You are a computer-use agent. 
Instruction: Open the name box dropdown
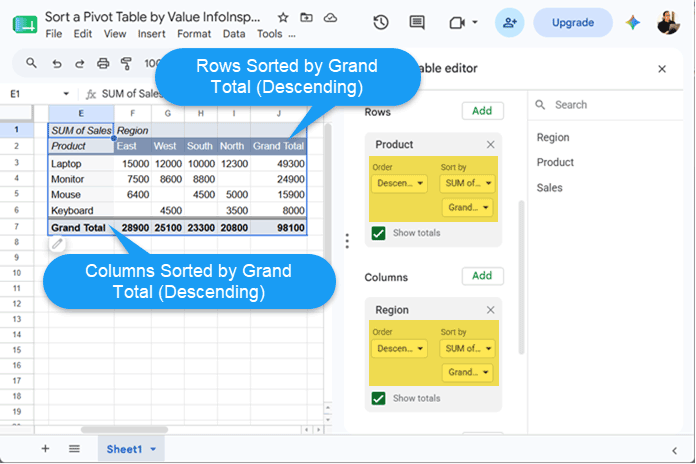tap(66, 94)
